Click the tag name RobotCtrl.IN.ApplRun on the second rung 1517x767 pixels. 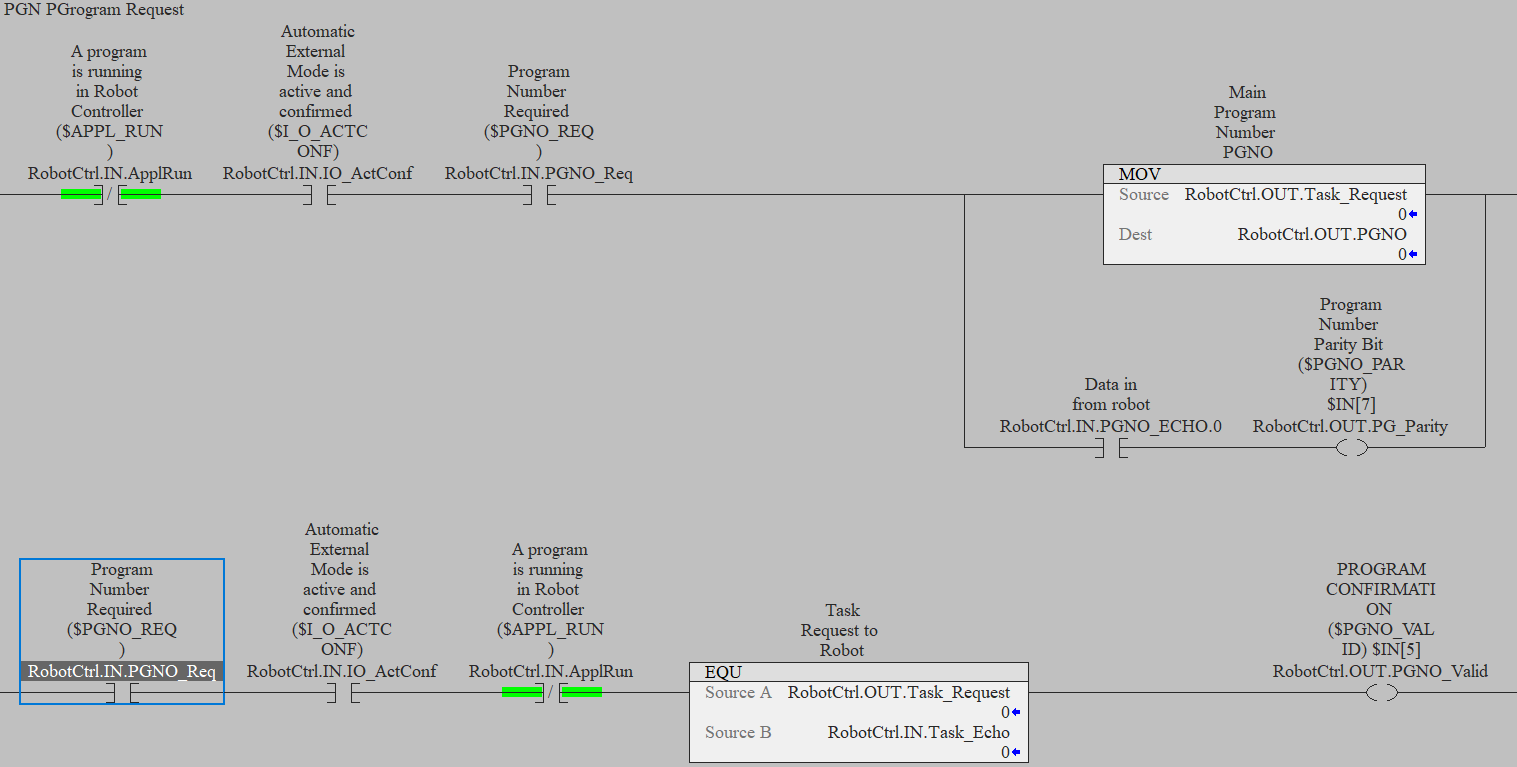pyautogui.click(x=551, y=671)
